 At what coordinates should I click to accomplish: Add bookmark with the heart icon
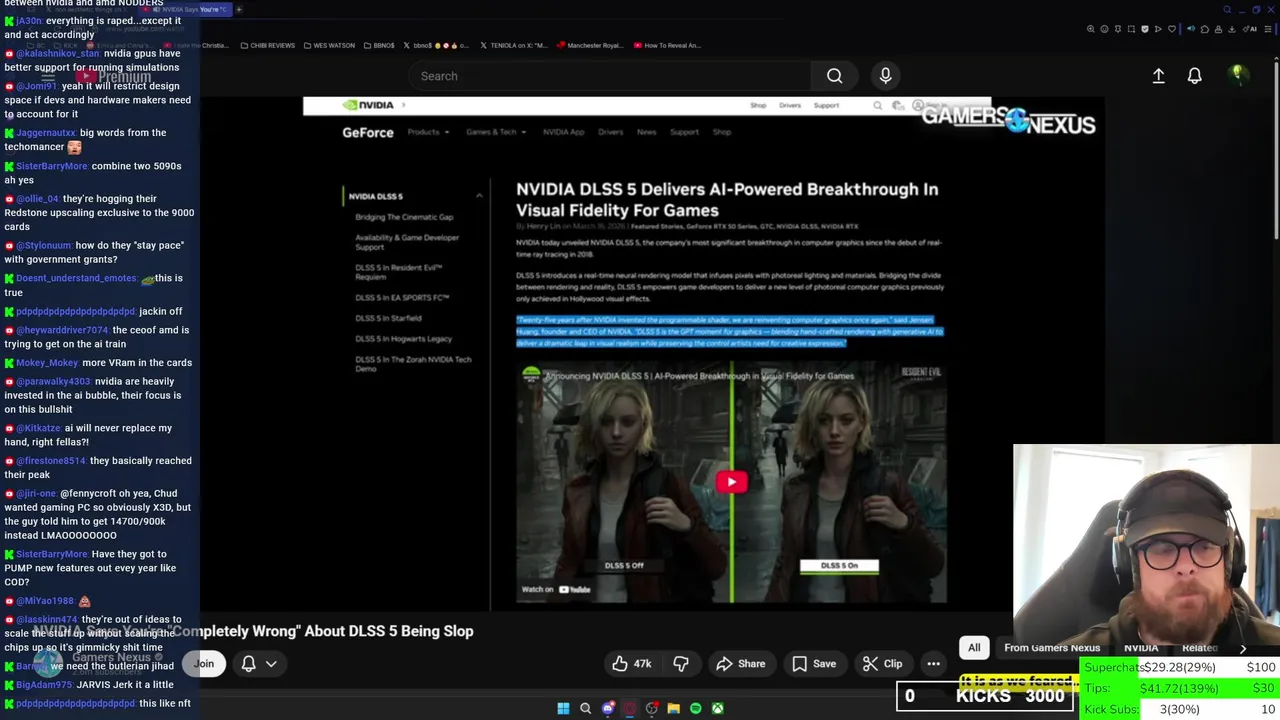tap(1172, 29)
